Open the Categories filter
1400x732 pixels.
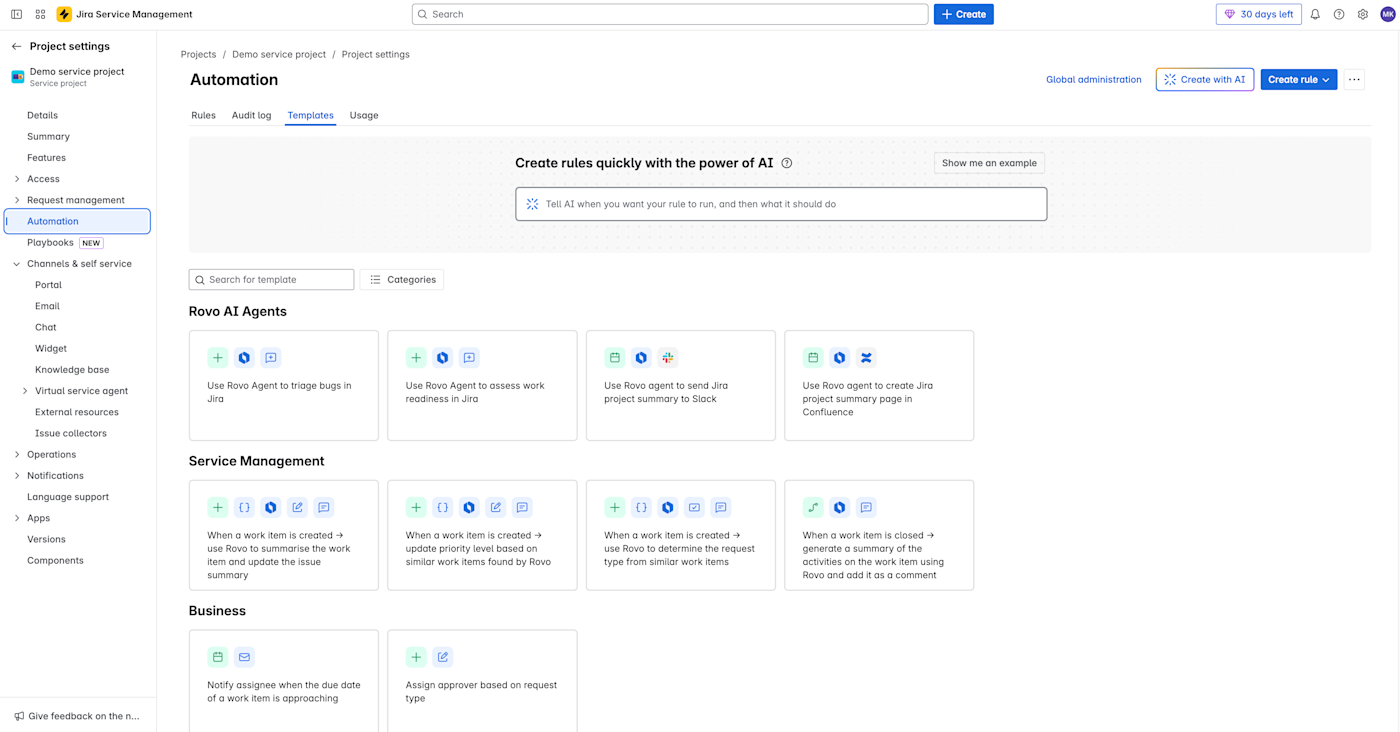click(x=402, y=280)
